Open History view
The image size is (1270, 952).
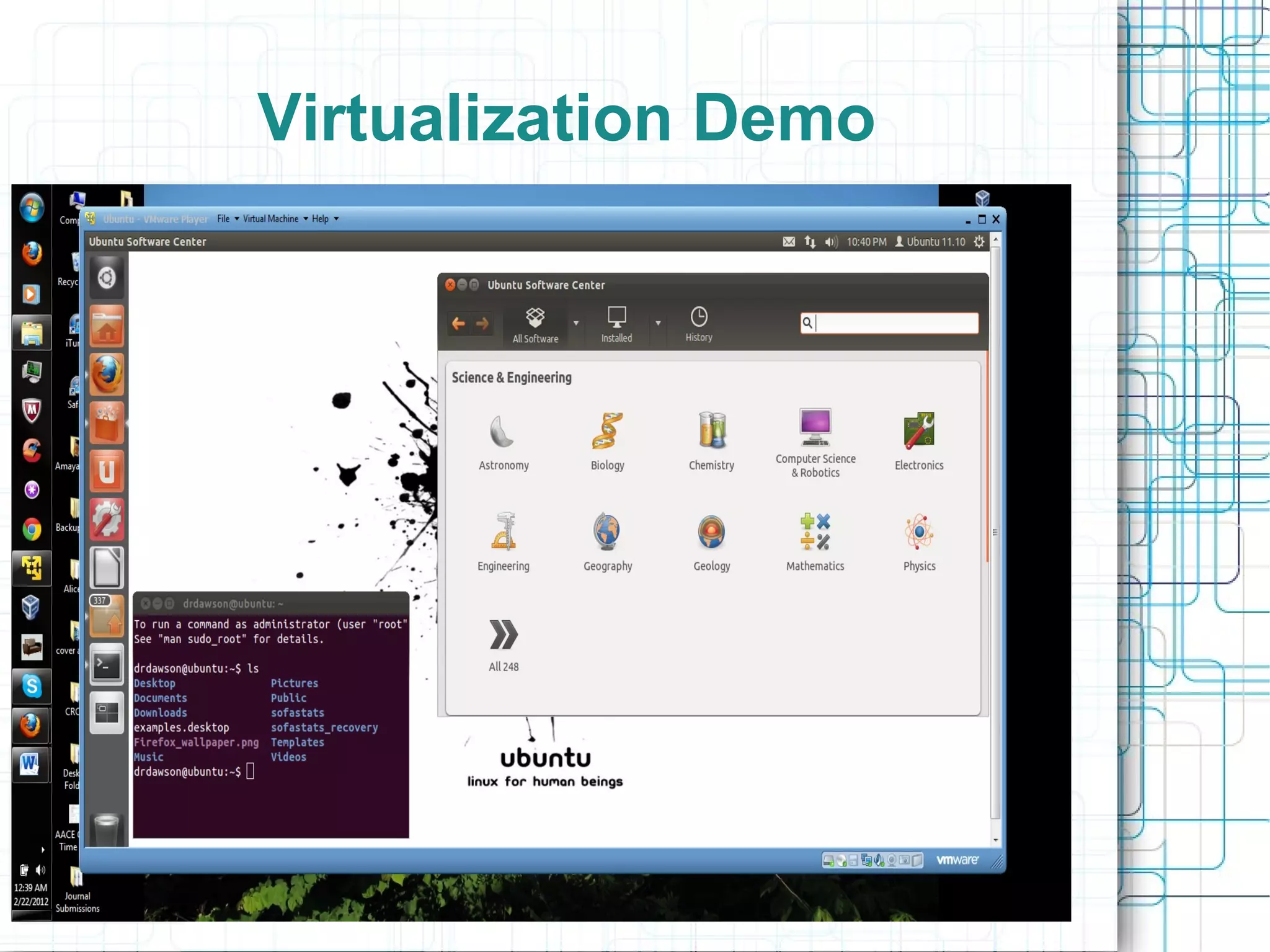tap(699, 324)
